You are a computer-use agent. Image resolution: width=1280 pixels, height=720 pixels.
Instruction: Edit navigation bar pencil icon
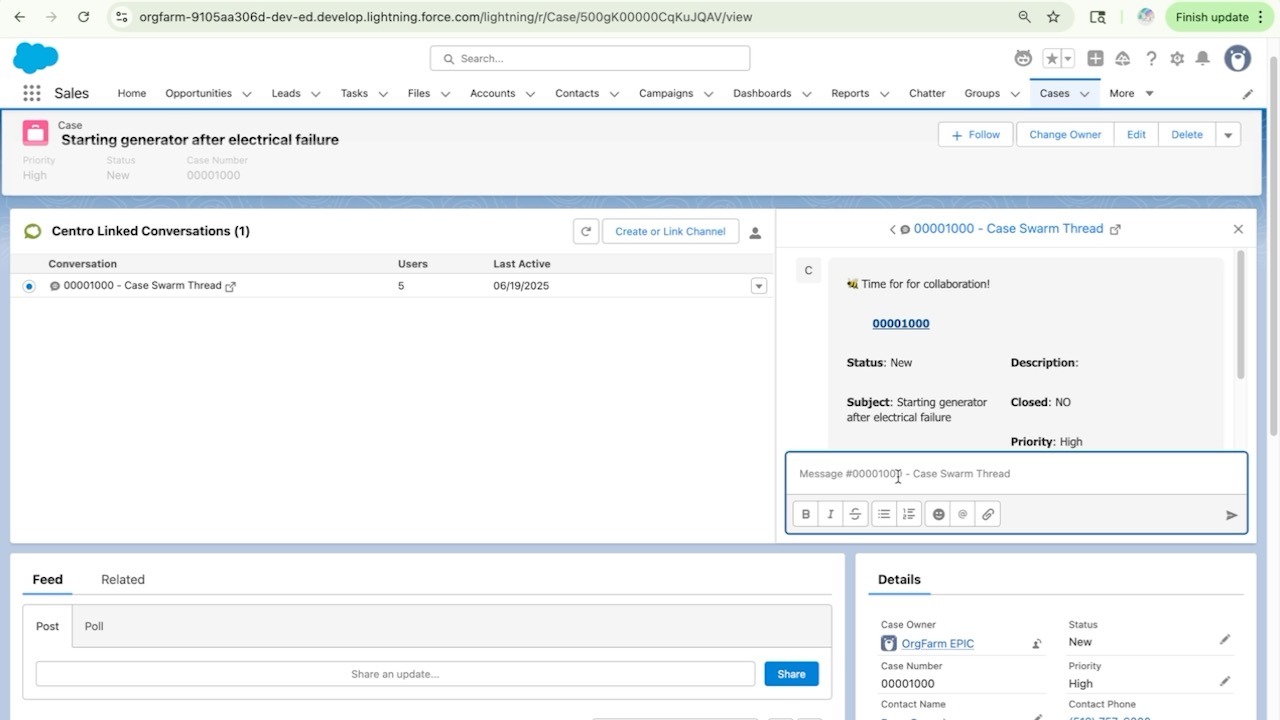1248,94
